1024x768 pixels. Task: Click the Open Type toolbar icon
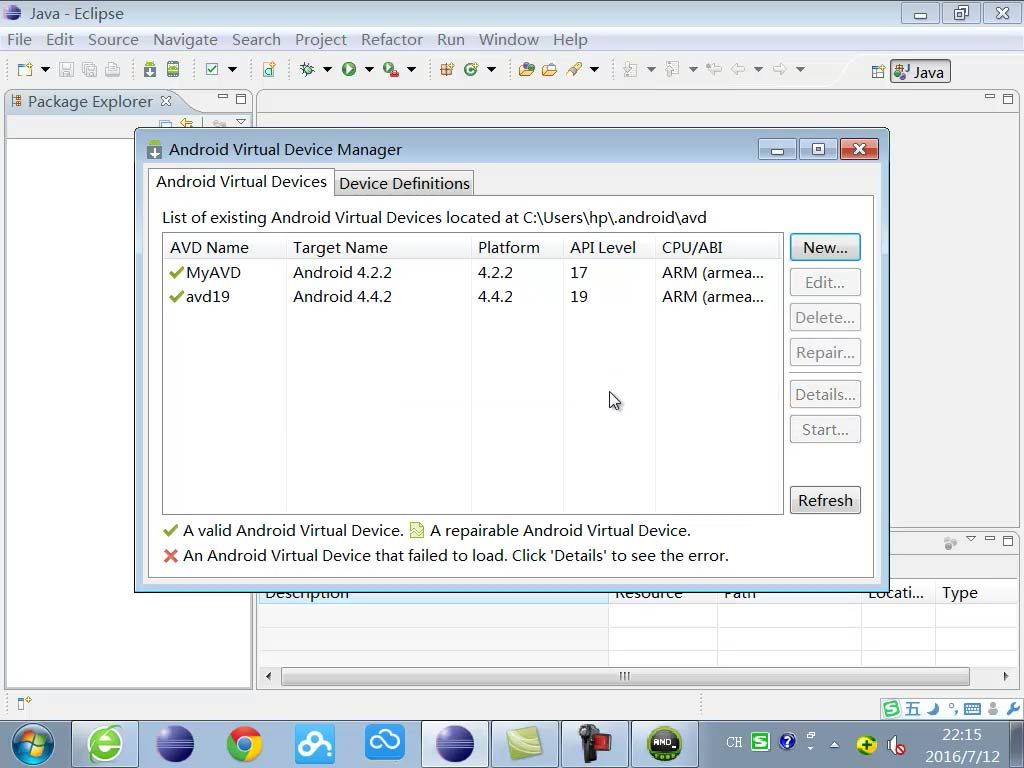[x=526, y=69]
